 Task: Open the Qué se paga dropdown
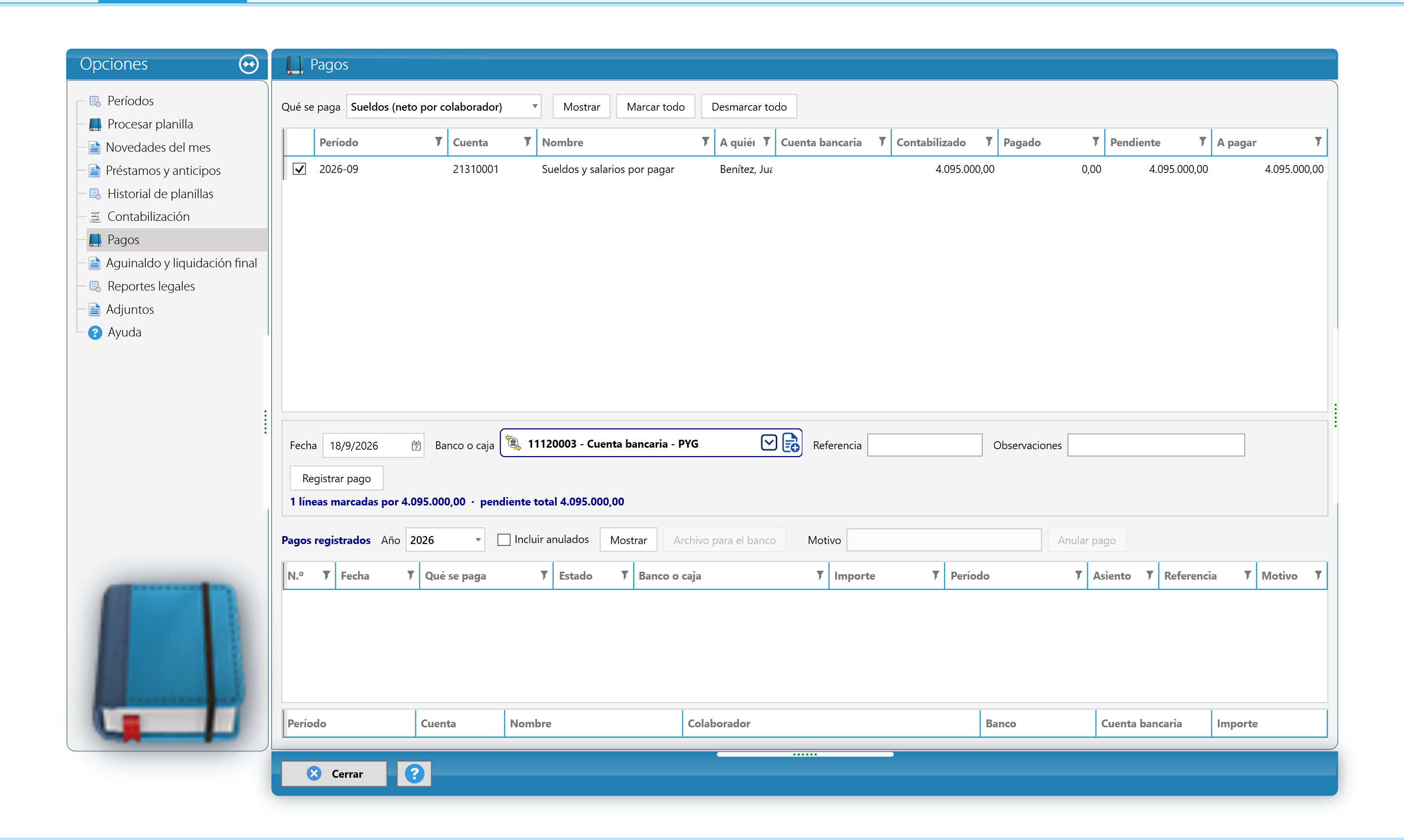coord(443,106)
